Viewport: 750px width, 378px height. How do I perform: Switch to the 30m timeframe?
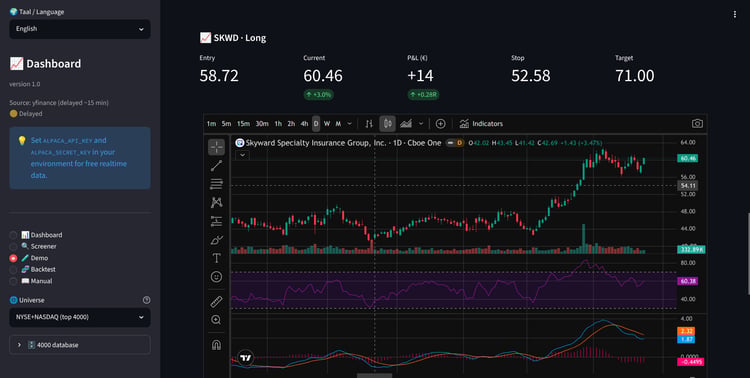click(262, 123)
